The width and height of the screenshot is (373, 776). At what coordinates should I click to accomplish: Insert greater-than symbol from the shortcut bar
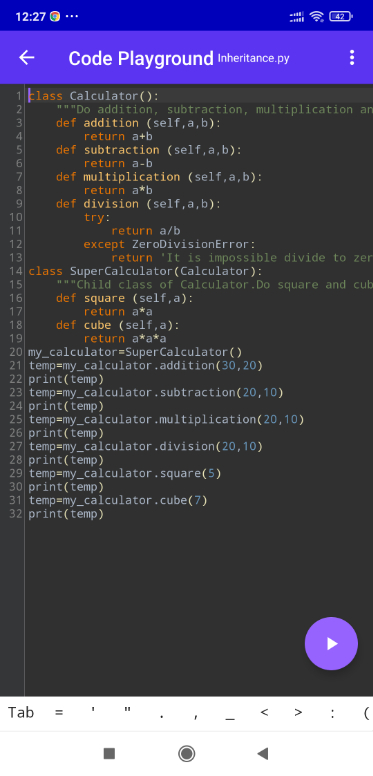[x=298, y=713]
